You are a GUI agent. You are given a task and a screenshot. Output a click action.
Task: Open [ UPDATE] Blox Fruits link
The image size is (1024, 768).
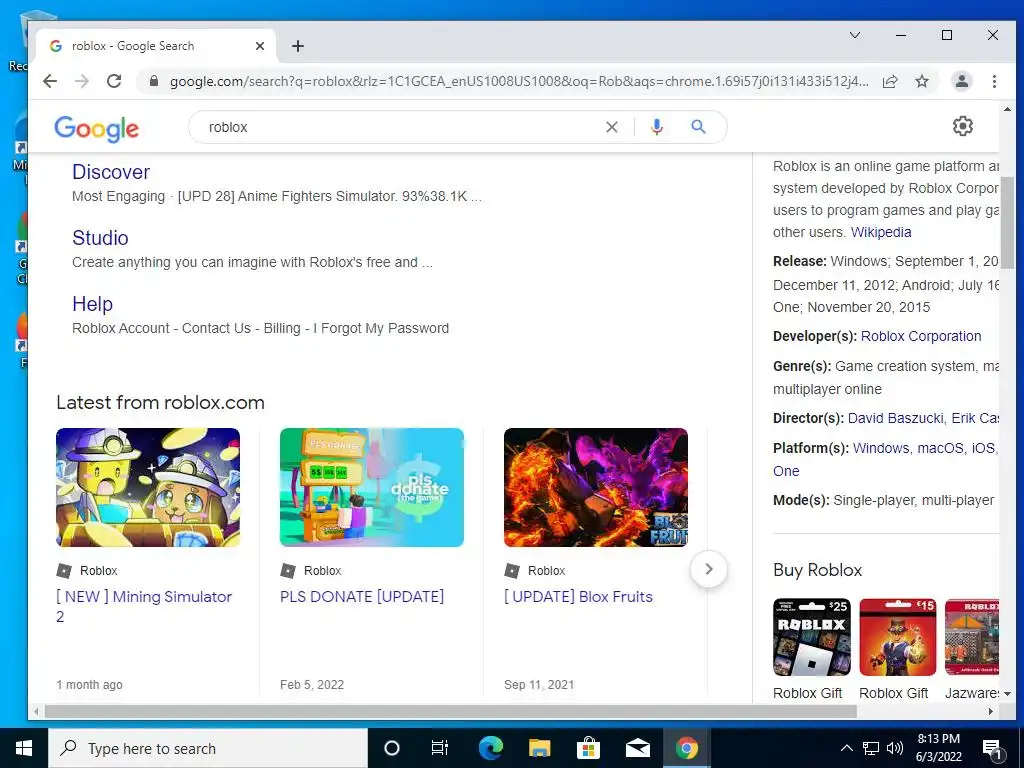[578, 596]
